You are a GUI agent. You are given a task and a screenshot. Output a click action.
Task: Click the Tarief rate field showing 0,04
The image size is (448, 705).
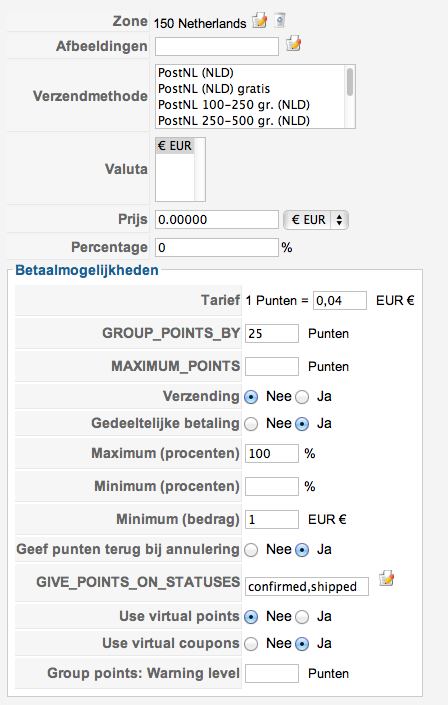[x=340, y=300]
